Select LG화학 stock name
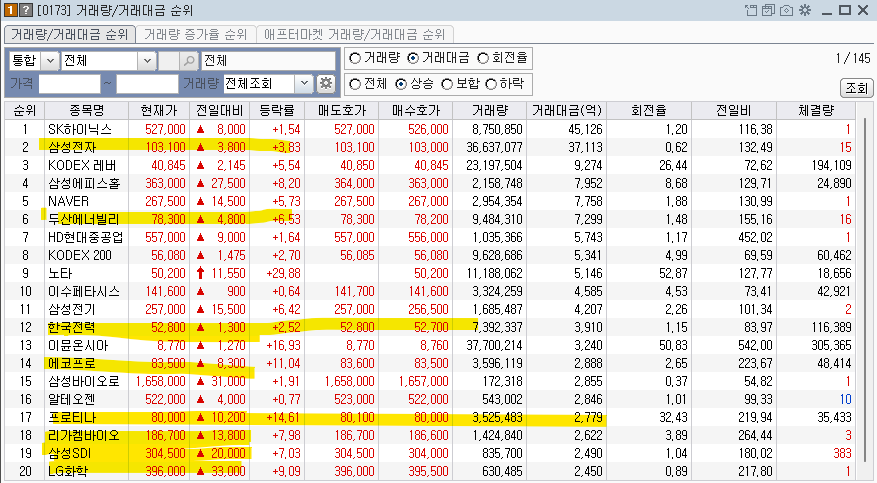The width and height of the screenshot is (877, 483). pos(68,471)
